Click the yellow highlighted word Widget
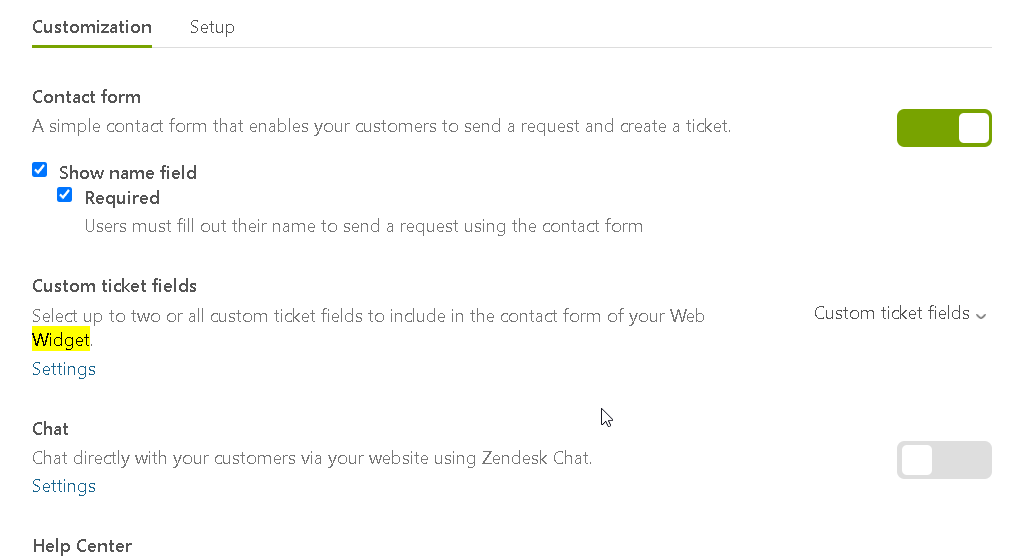 click(x=60, y=341)
